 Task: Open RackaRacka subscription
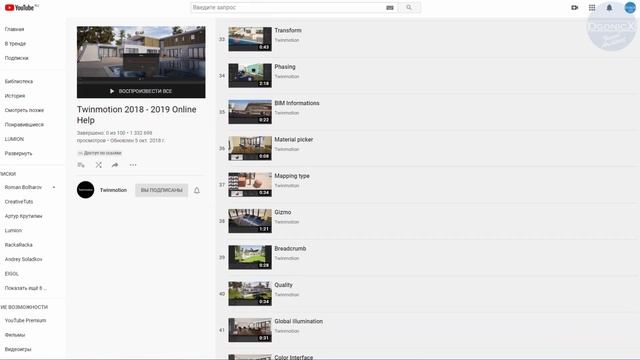(x=18, y=245)
